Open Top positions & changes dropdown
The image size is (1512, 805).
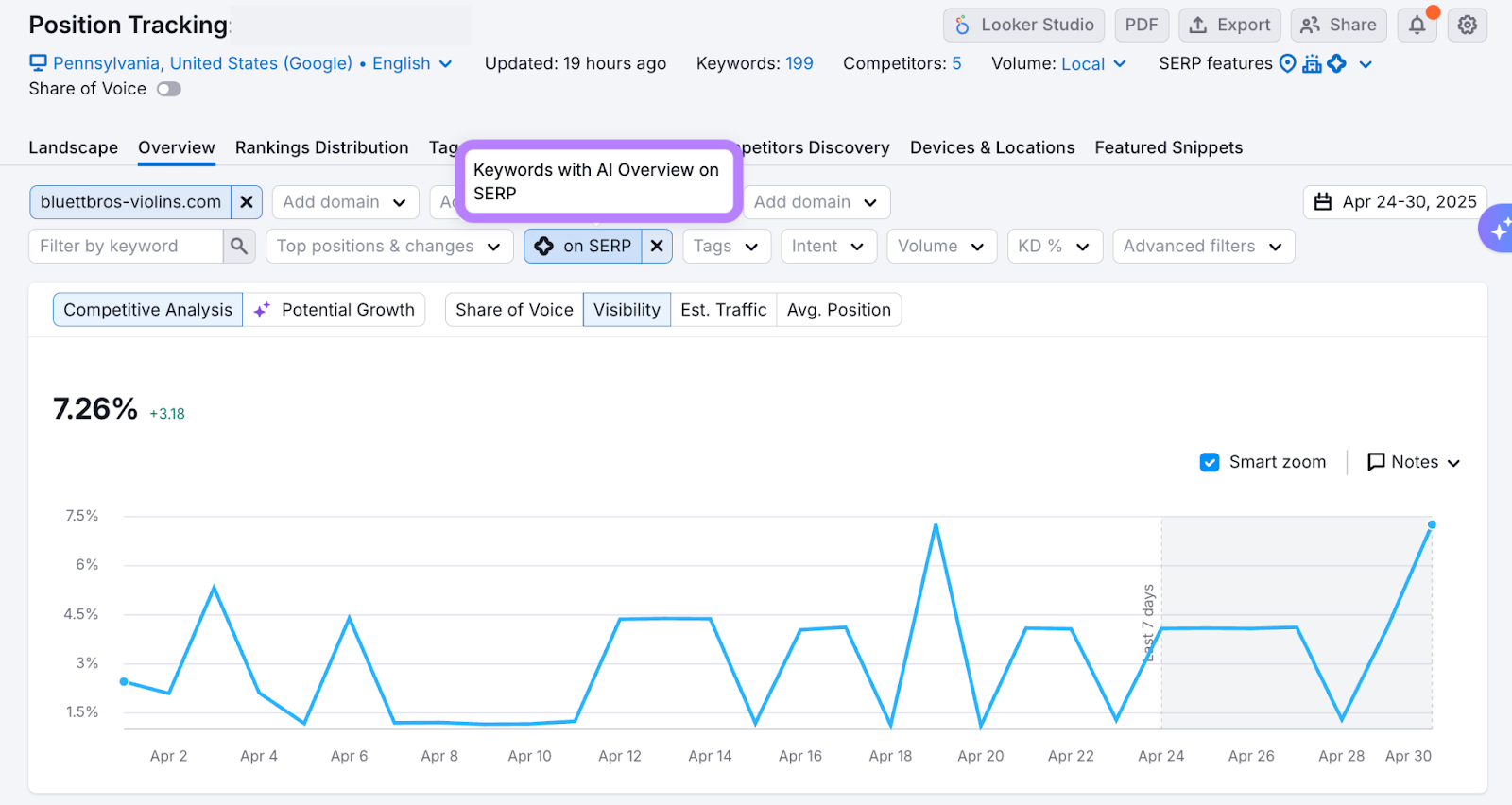click(x=389, y=247)
